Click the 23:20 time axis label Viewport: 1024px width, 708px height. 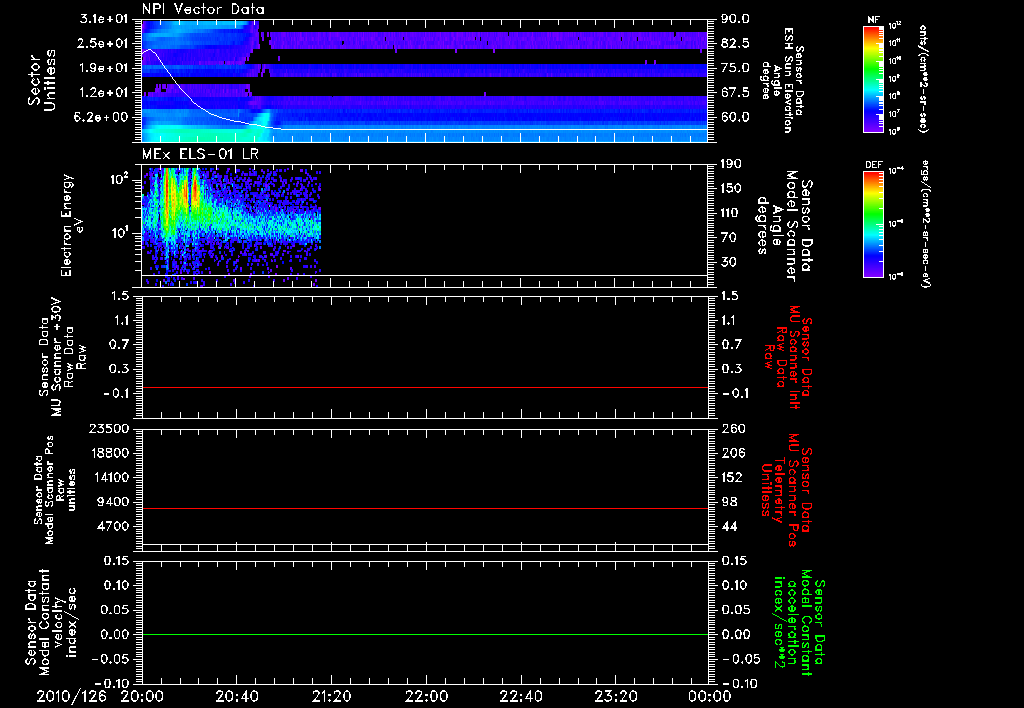pyautogui.click(x=615, y=696)
